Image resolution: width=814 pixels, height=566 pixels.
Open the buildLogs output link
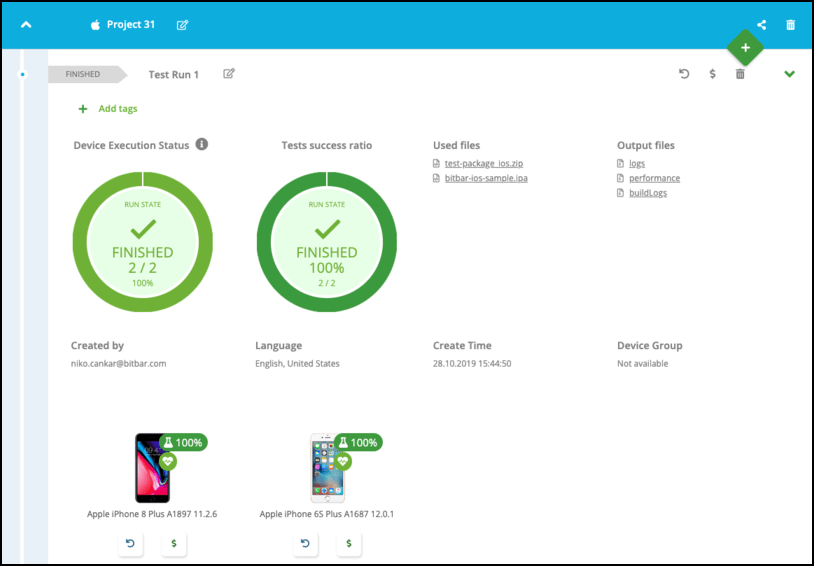coord(647,193)
